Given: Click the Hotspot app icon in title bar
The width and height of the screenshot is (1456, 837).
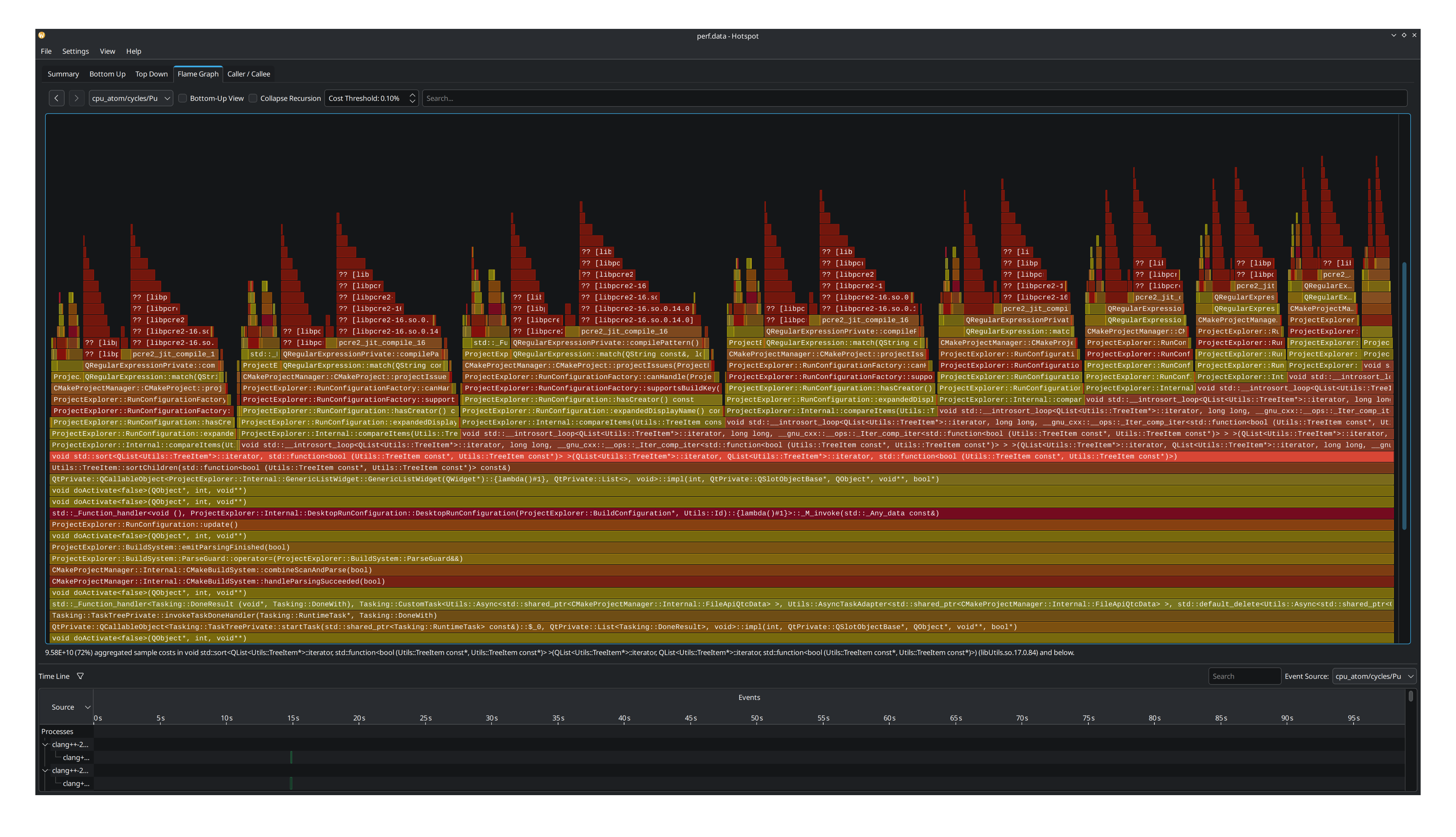Looking at the screenshot, I should pos(42,36).
